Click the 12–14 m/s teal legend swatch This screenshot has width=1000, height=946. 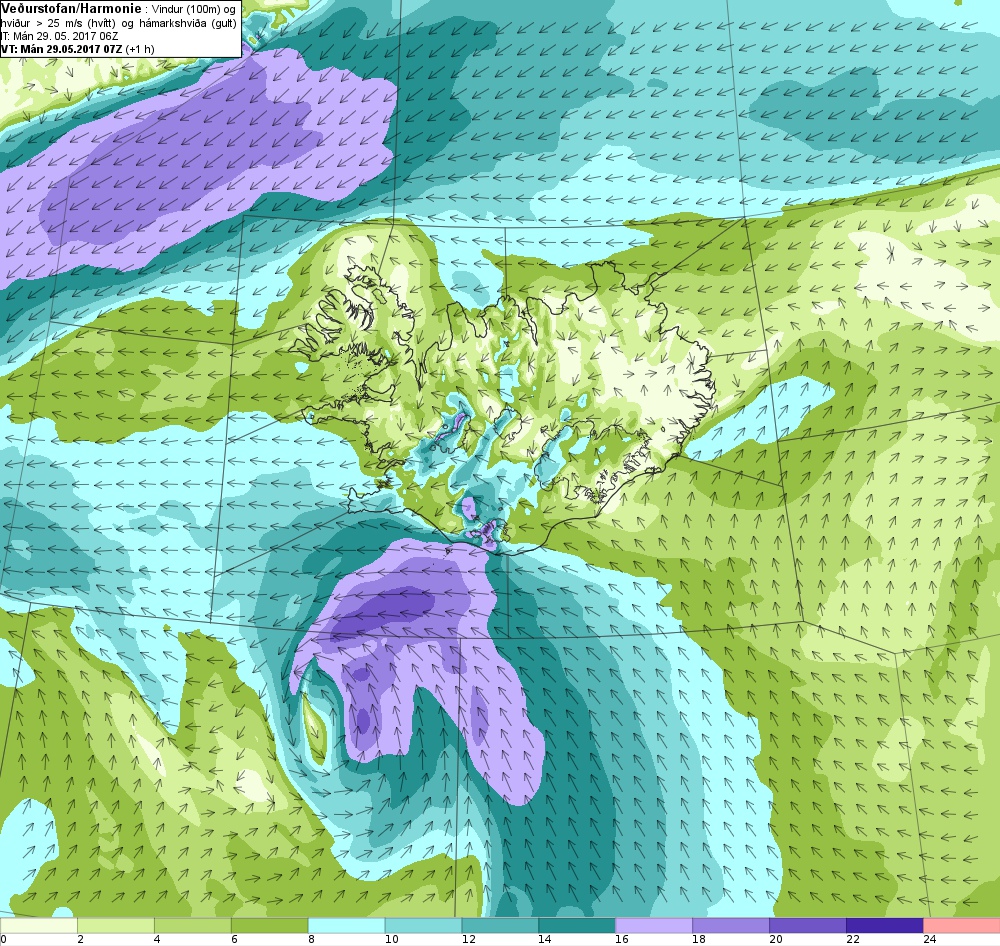click(x=500, y=925)
